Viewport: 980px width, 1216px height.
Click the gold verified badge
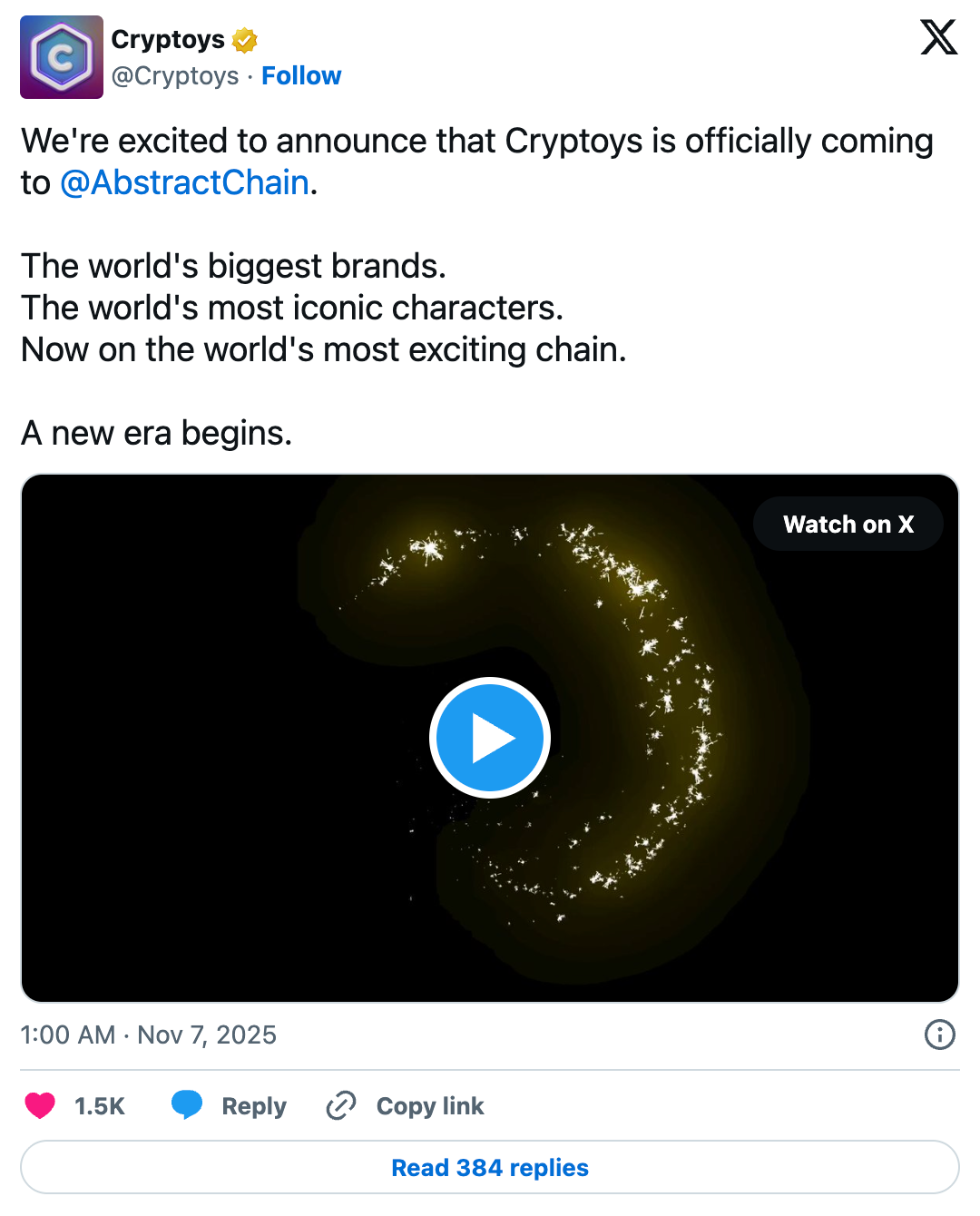click(x=245, y=40)
